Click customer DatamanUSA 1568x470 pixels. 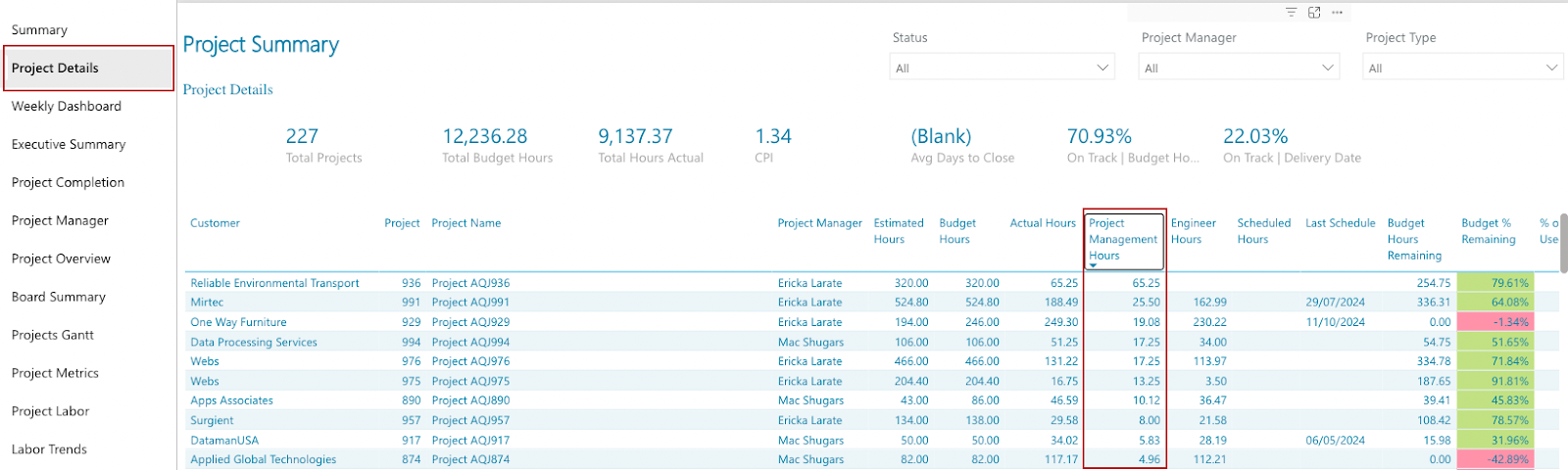pos(224,440)
